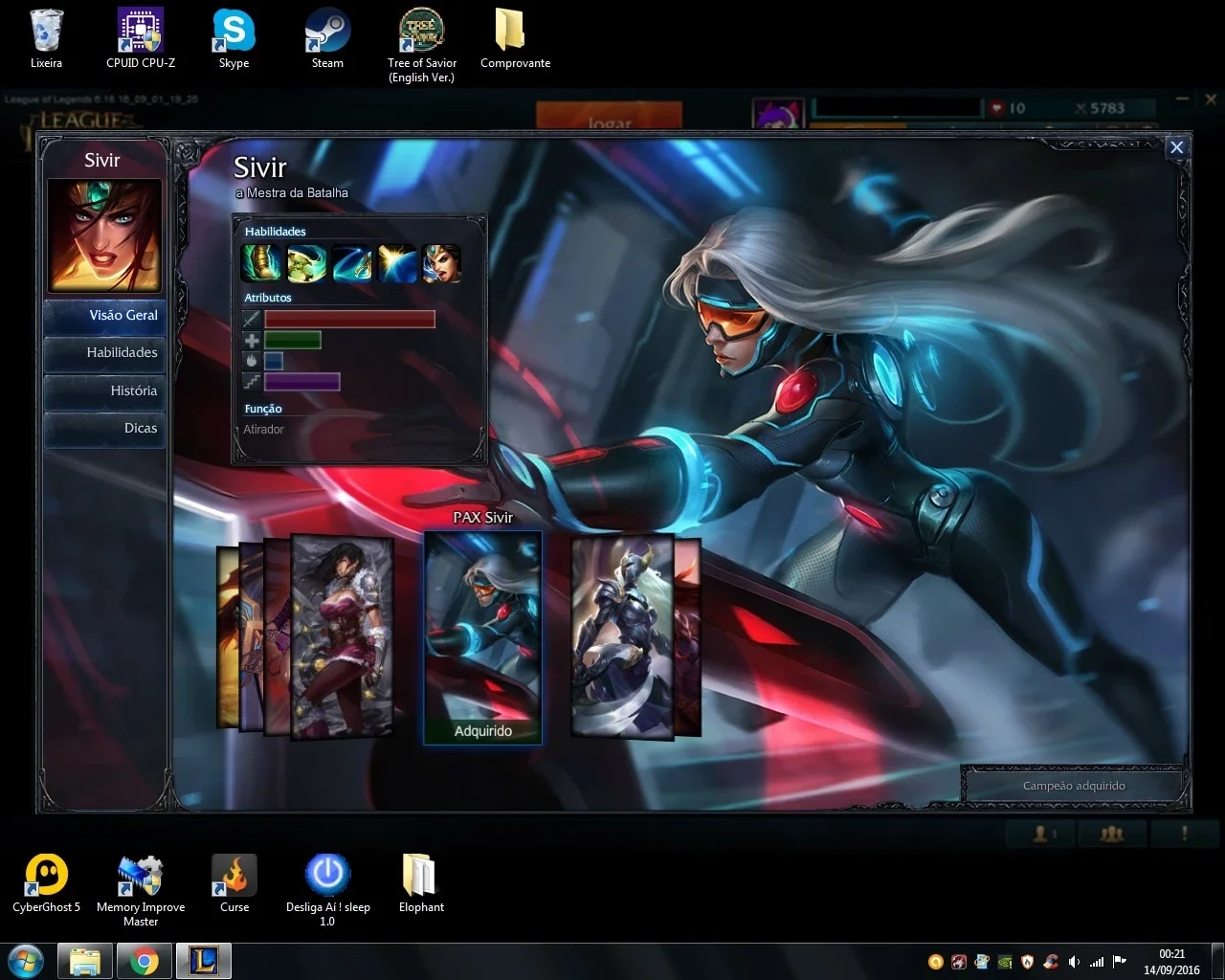The image size is (1225, 980).
Task: Open the Action Center flag tray icon
Action: coord(1120,962)
